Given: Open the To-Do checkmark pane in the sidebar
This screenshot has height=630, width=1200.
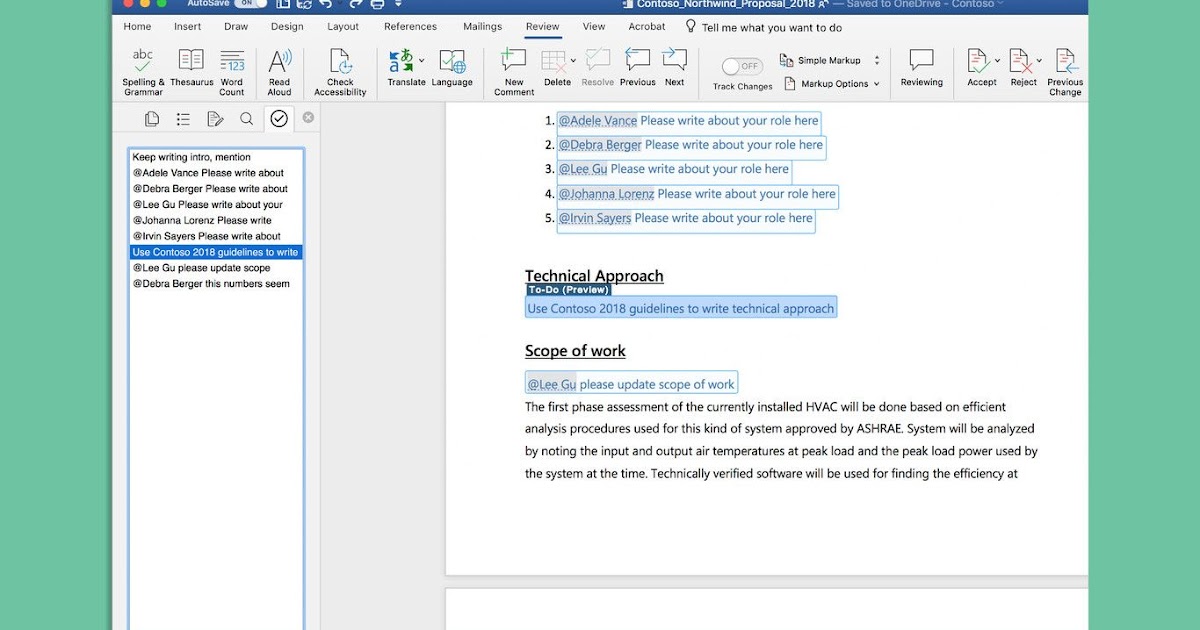Looking at the screenshot, I should pyautogui.click(x=278, y=118).
